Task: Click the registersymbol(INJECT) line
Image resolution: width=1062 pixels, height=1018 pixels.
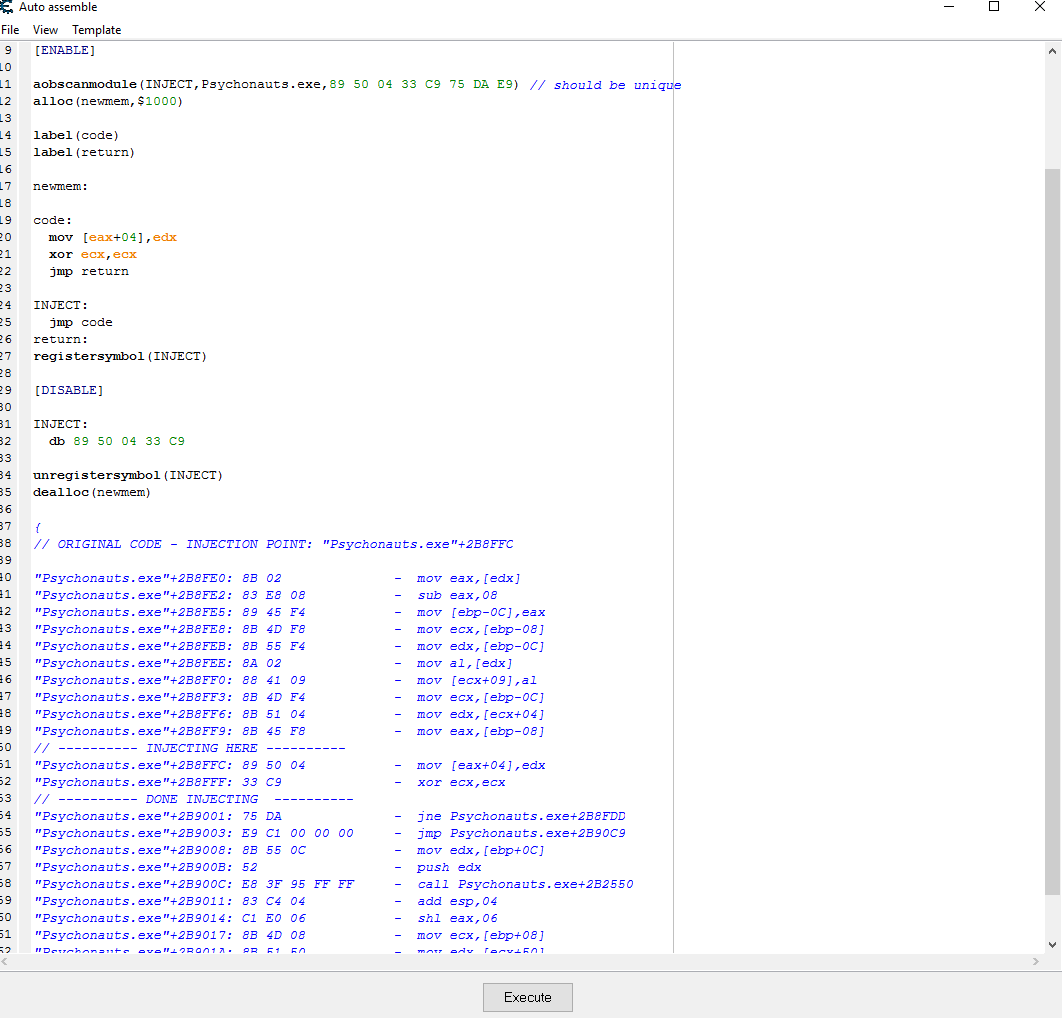Action: (120, 356)
